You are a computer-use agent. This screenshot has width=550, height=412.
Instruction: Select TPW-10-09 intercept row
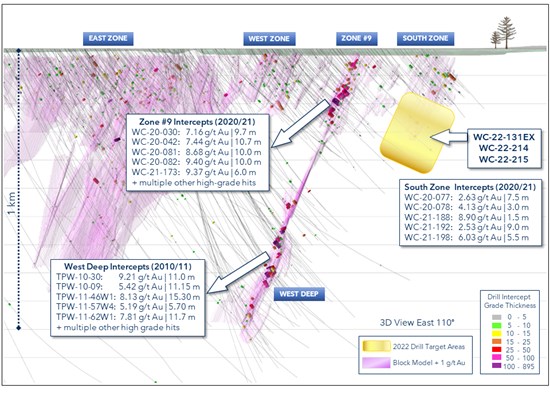128,287
